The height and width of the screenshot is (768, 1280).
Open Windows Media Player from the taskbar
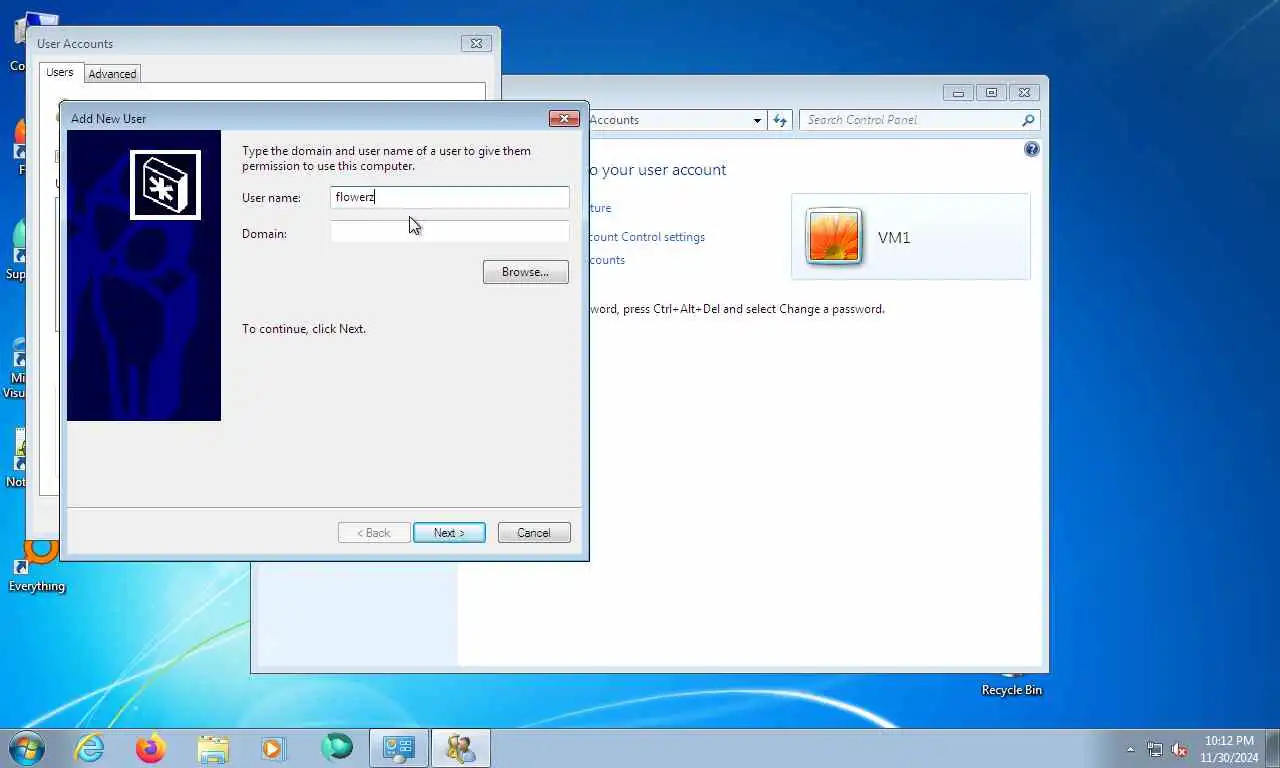[273, 748]
